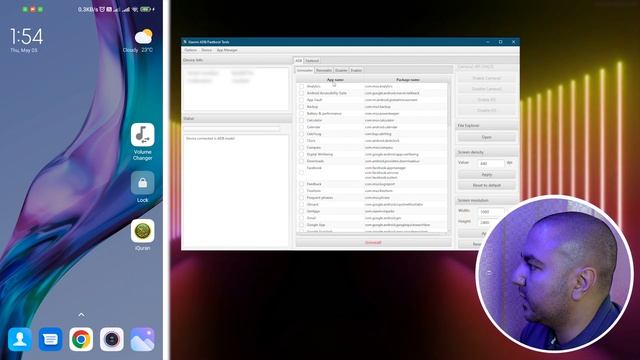Select the Reinstaller tab

[x=324, y=70]
